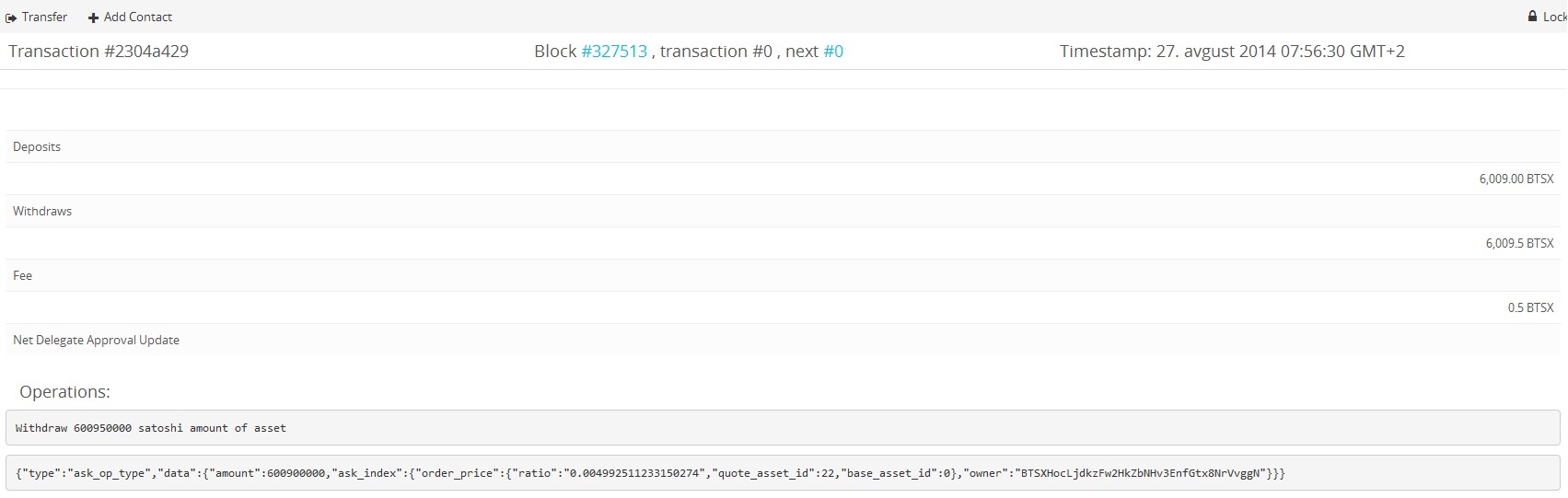Select the Withdraws row label

tap(42, 211)
